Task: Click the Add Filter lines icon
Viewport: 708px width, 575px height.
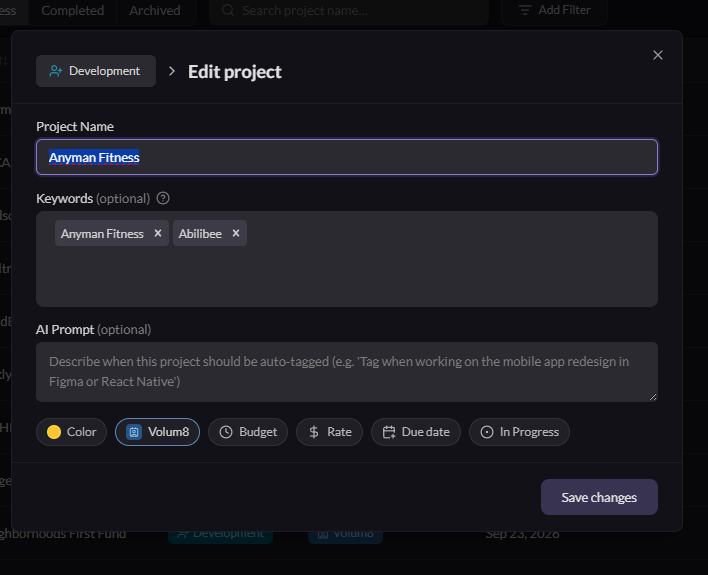Action: 525,10
